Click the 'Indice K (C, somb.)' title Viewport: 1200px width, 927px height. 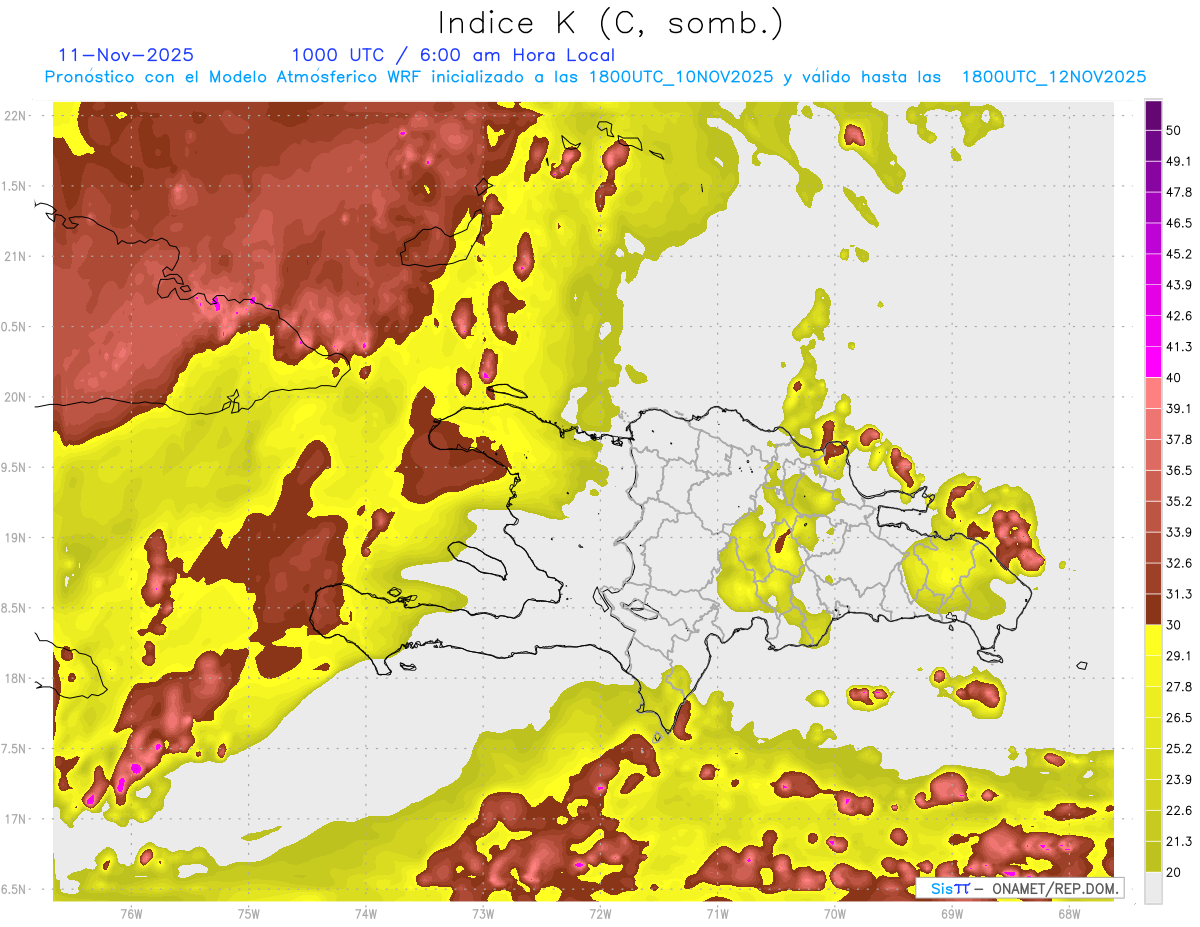point(609,24)
